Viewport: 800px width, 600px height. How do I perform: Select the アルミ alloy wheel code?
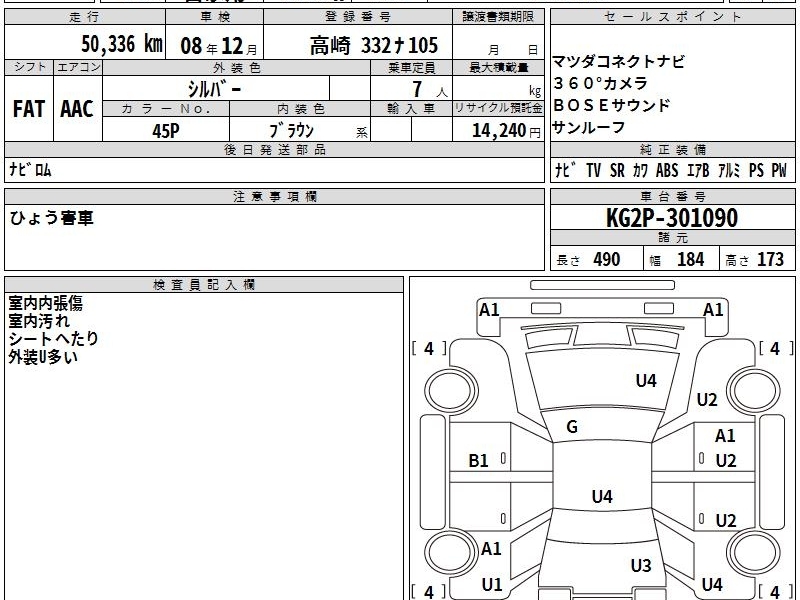(x=729, y=170)
